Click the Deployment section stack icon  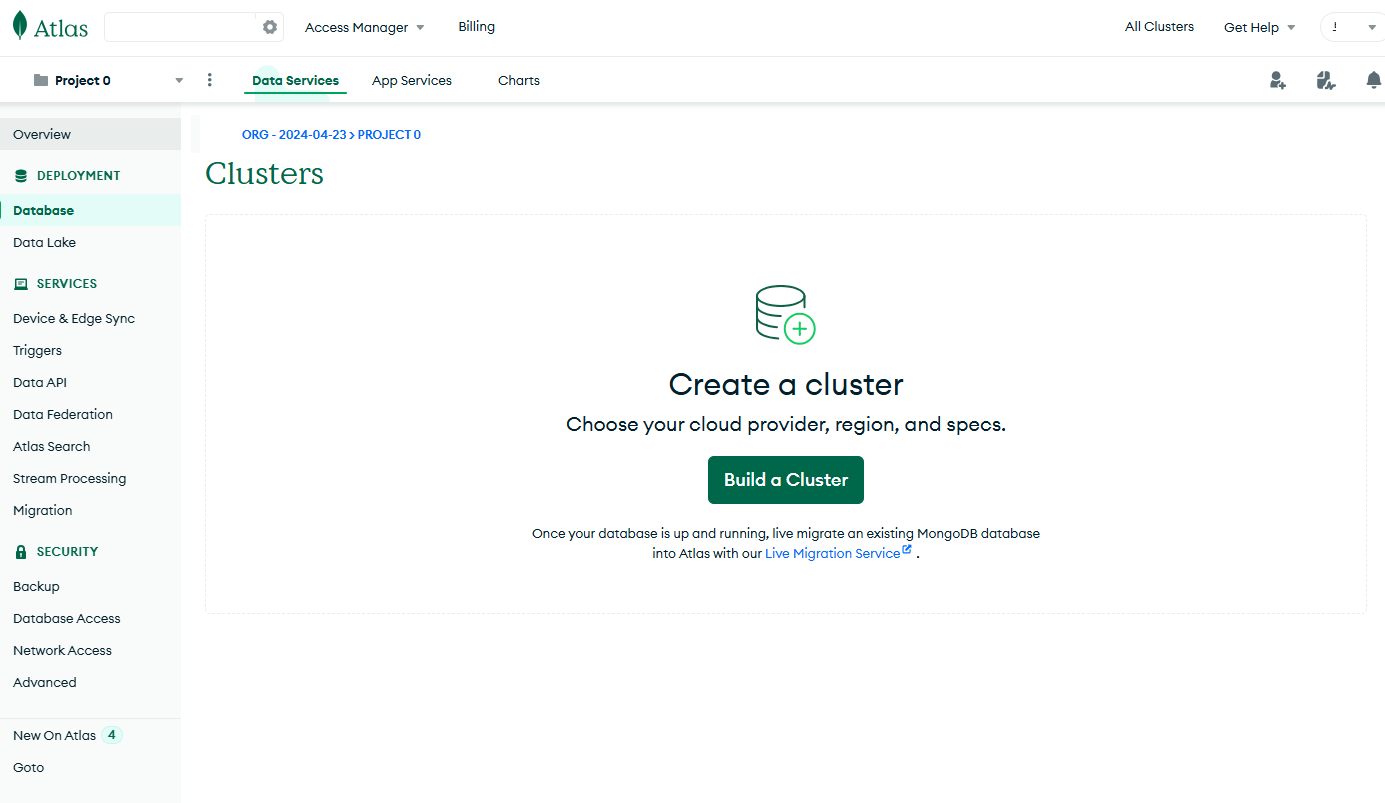(x=21, y=175)
